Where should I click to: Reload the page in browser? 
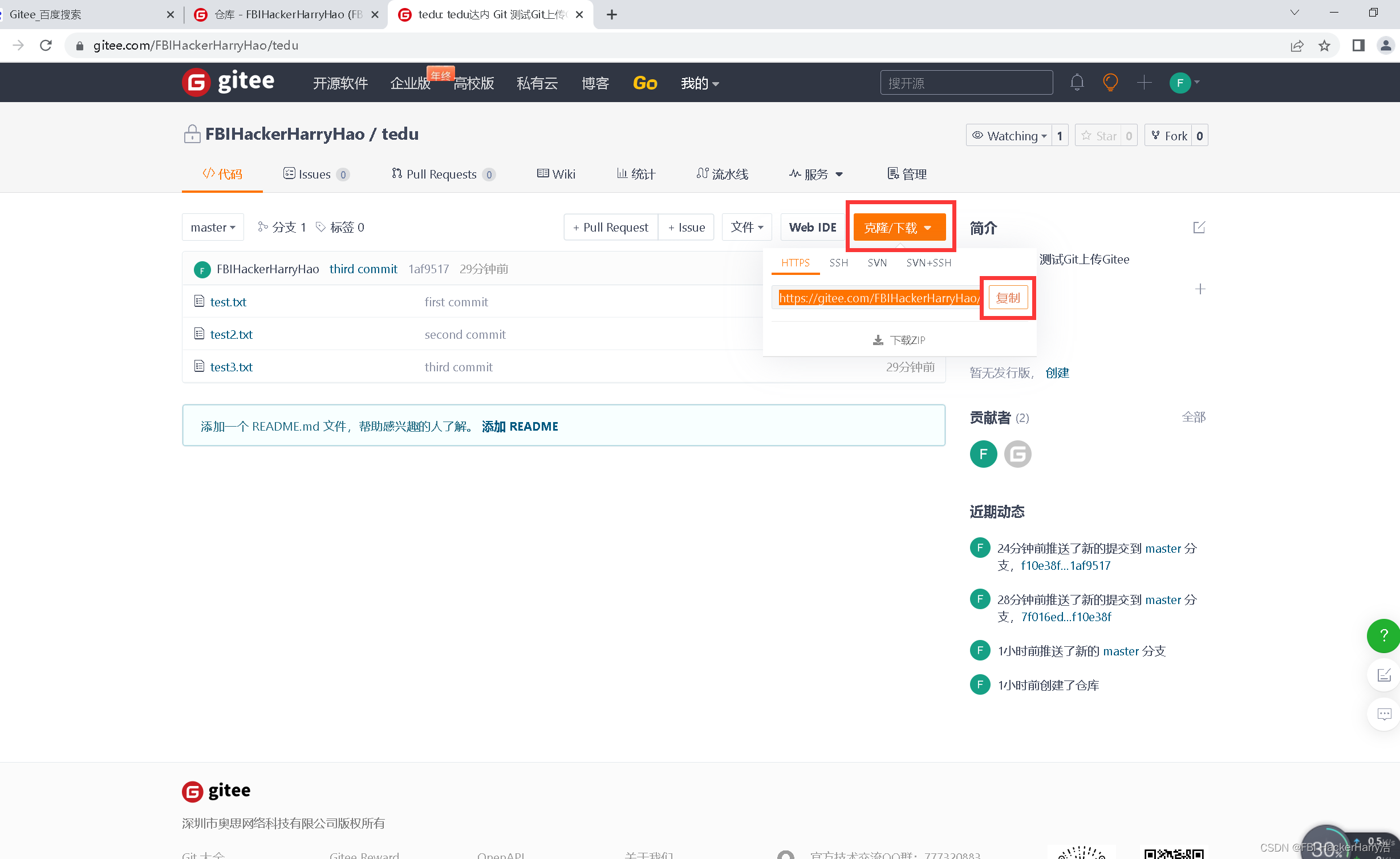pos(46,45)
